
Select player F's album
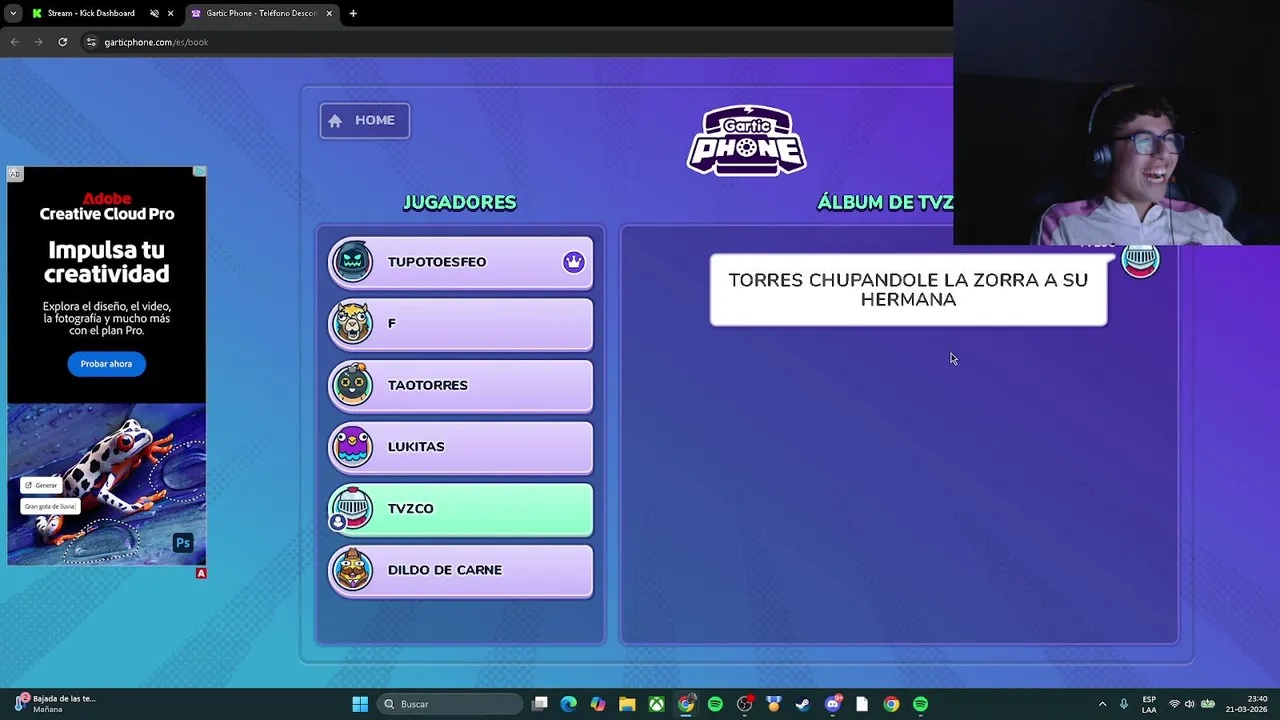pos(460,324)
